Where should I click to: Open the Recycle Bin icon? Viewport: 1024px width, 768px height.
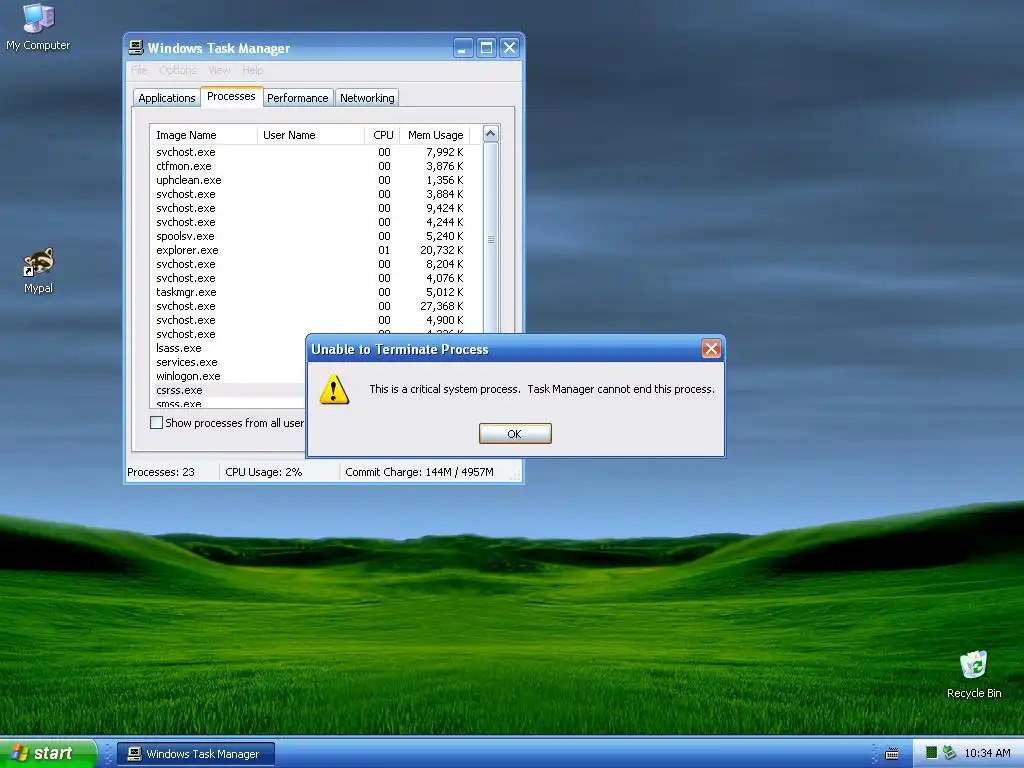(974, 675)
